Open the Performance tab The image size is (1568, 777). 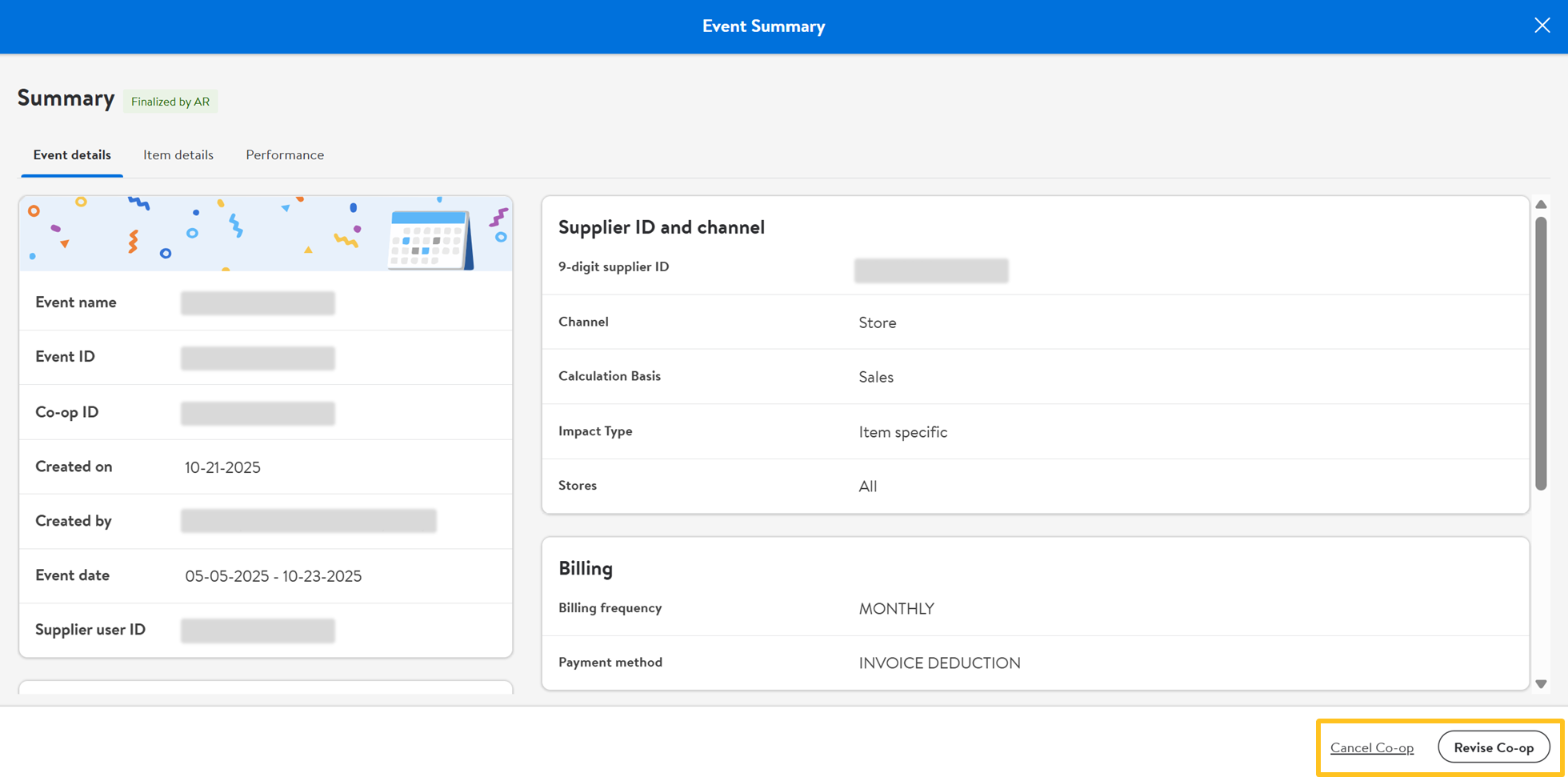tap(285, 155)
